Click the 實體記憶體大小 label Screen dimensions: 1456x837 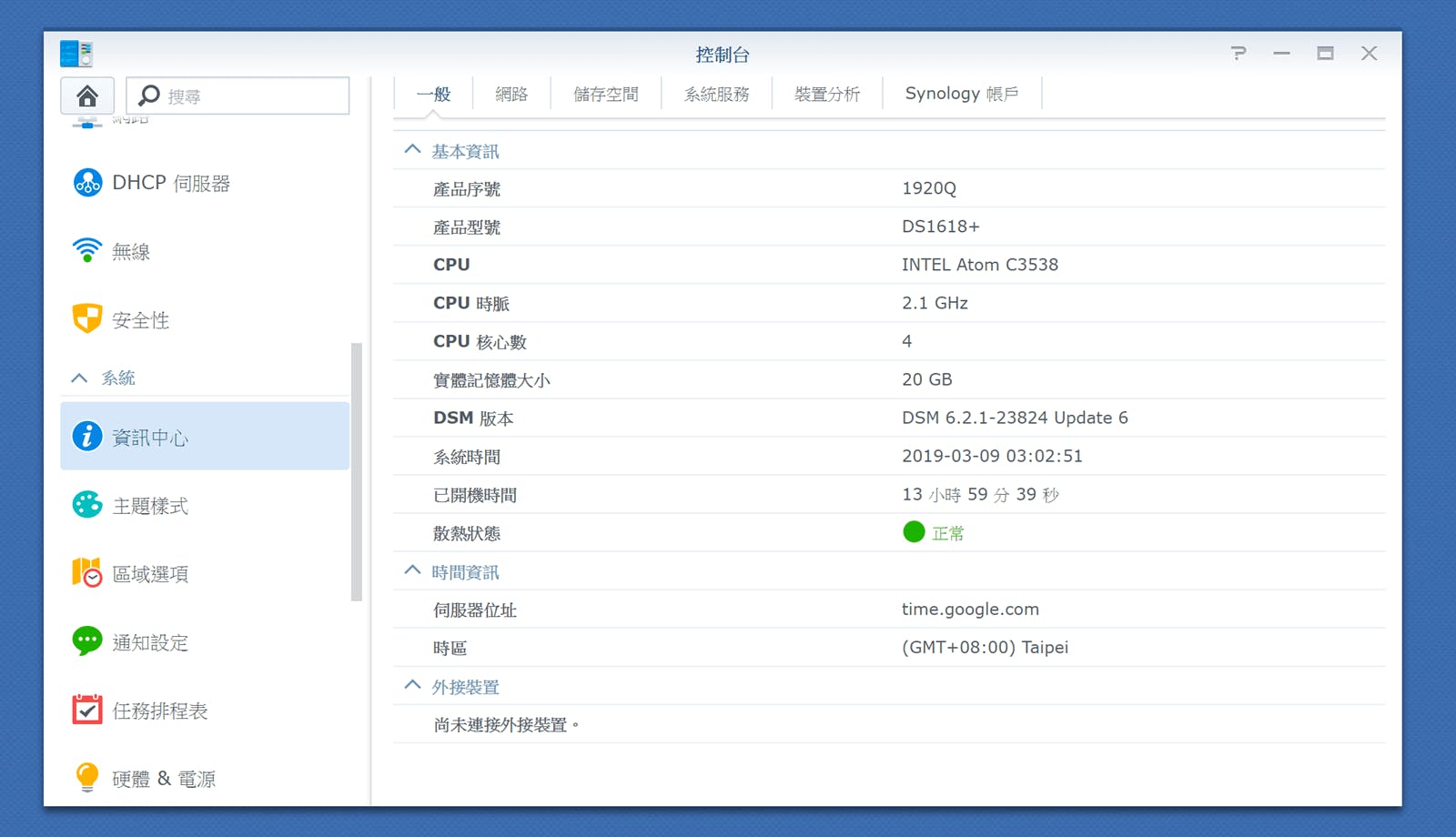[491, 380]
